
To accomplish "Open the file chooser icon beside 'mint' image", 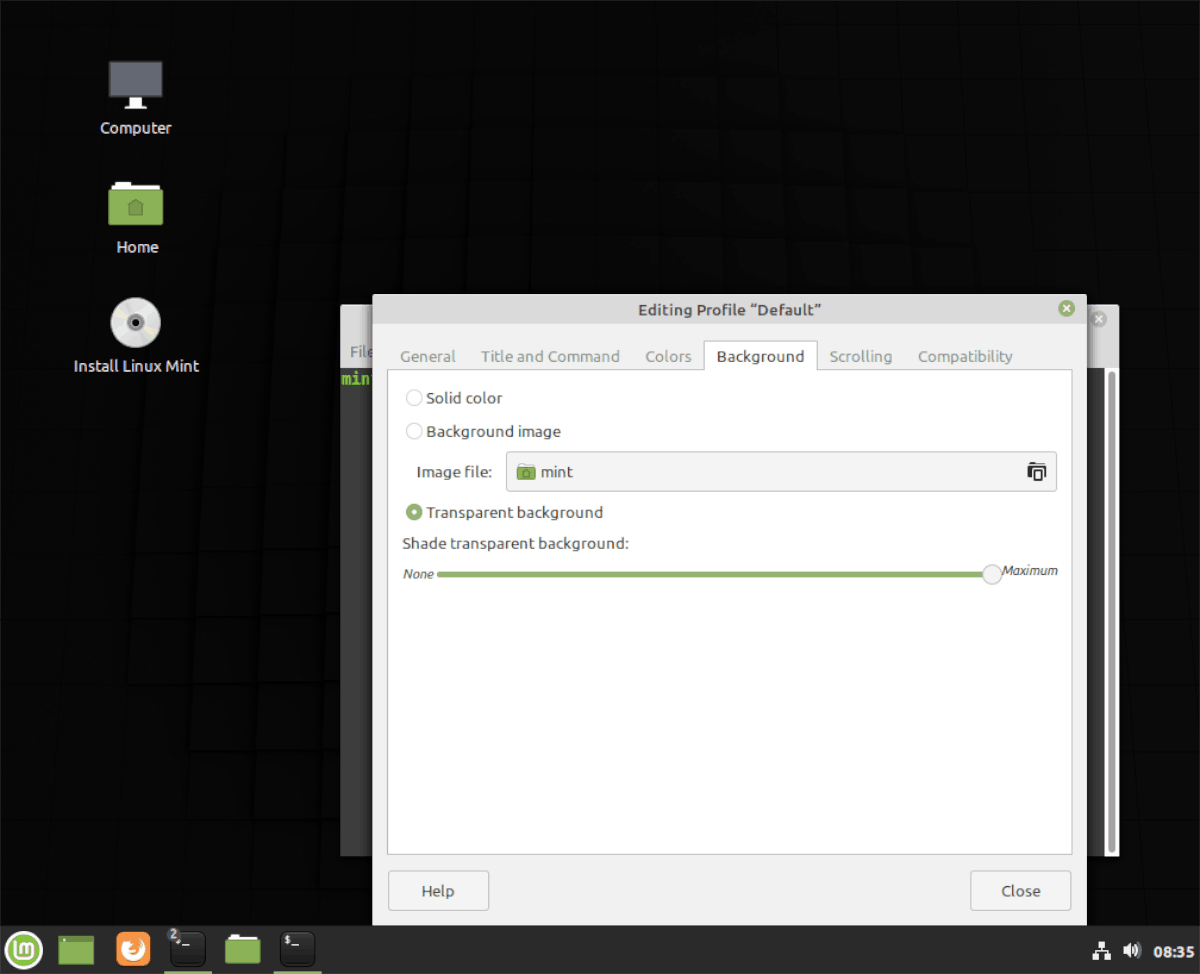I will pos(1036,471).
